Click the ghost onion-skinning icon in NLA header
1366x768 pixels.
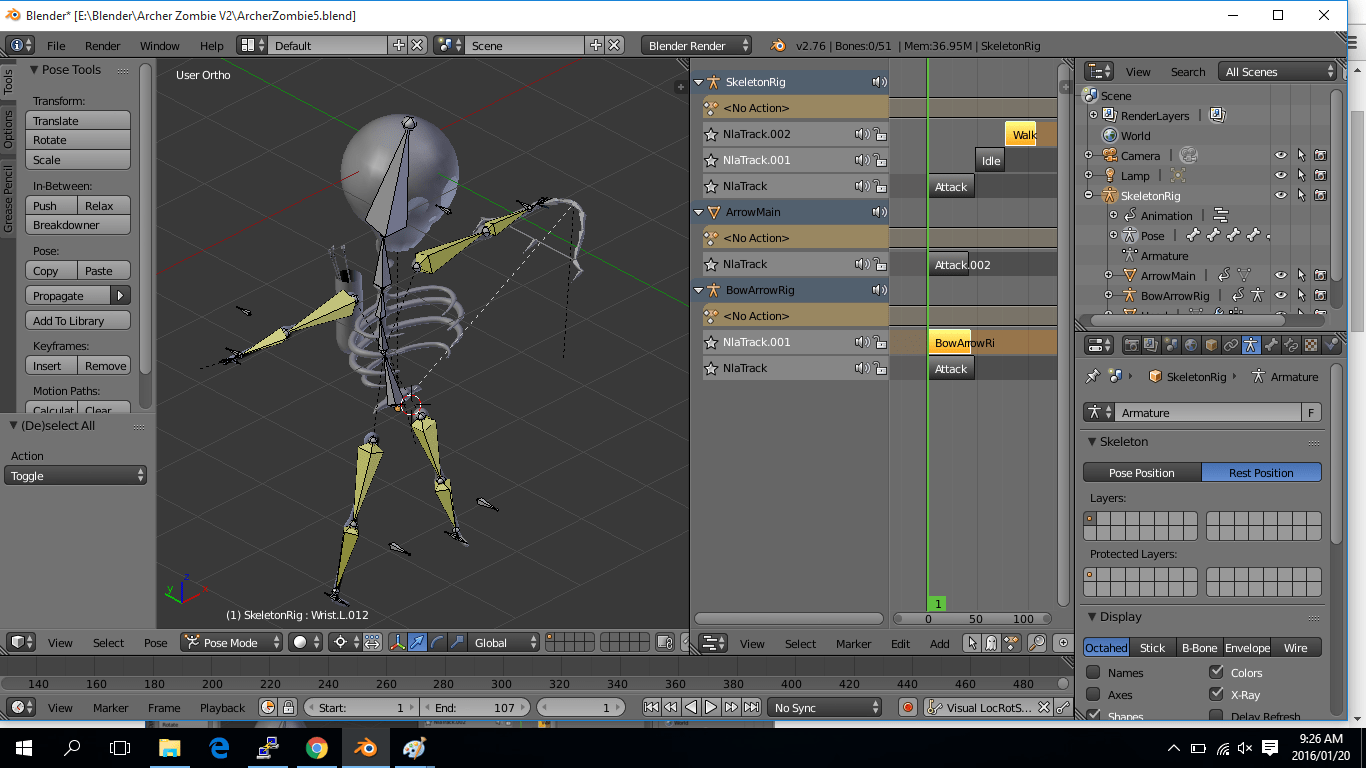[x=990, y=643]
